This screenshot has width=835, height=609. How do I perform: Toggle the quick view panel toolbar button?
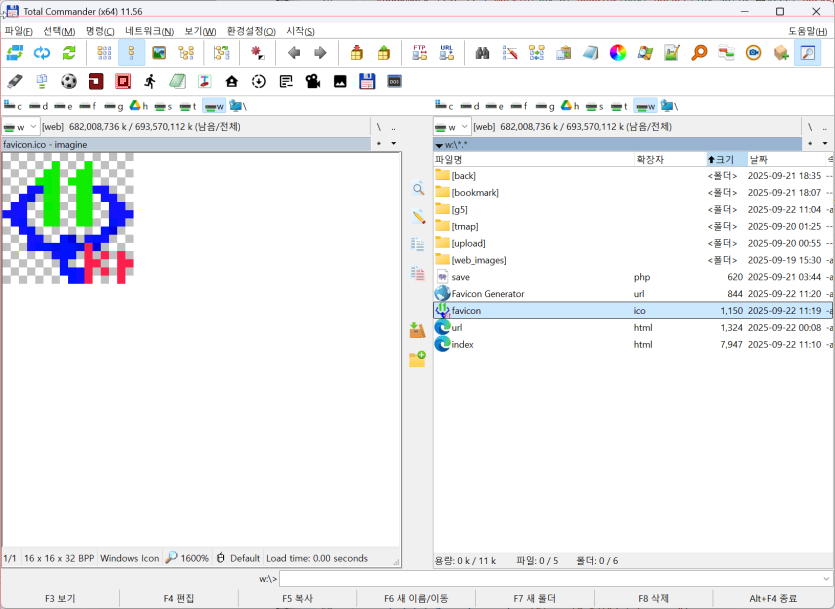pyautogui.click(x=807, y=53)
